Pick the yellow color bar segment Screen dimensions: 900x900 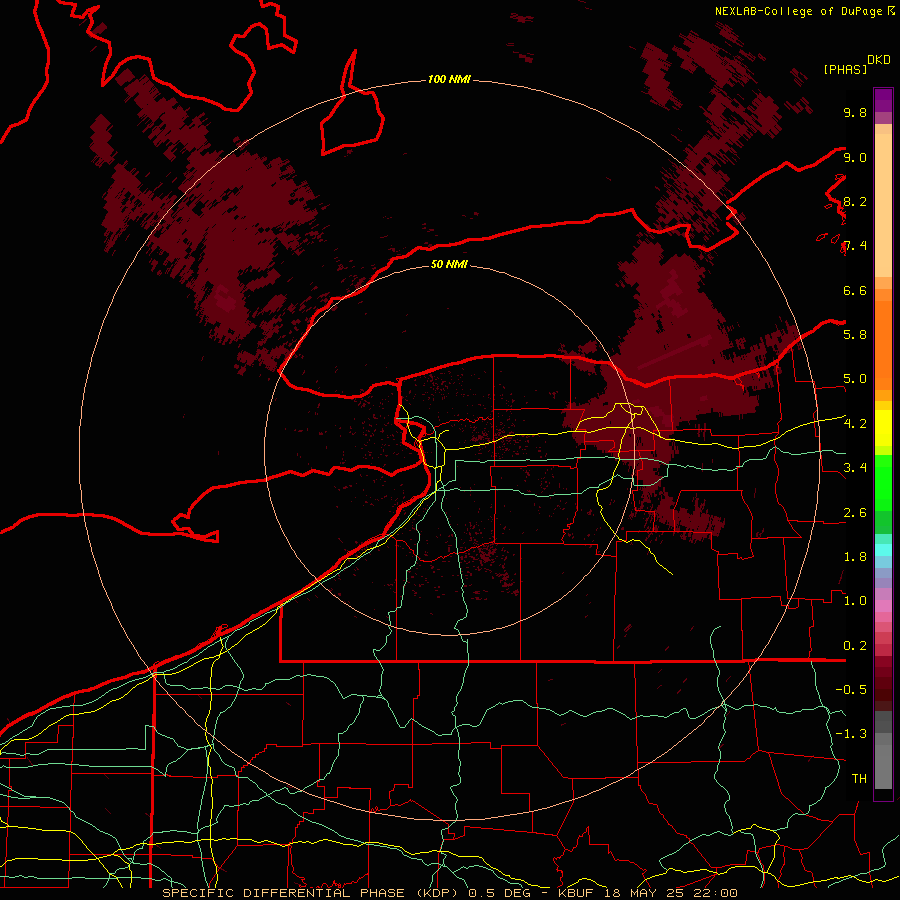pos(883,428)
